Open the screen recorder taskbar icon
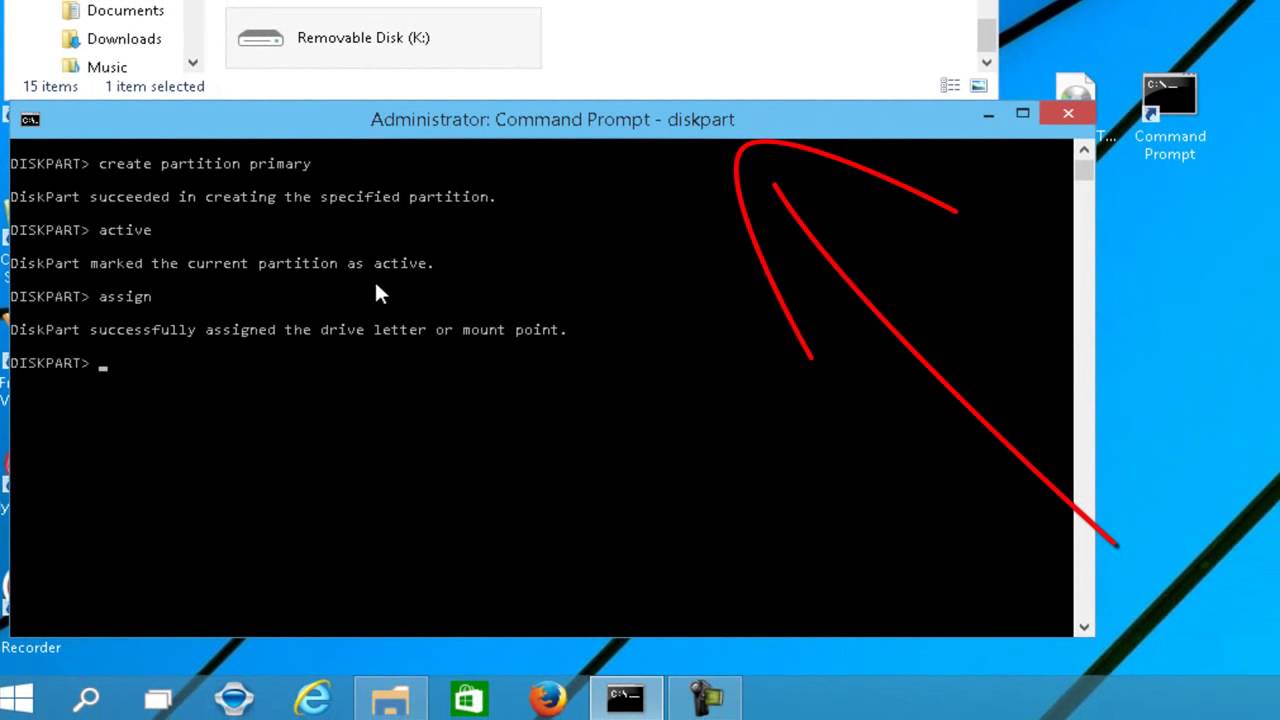 pyautogui.click(x=705, y=697)
